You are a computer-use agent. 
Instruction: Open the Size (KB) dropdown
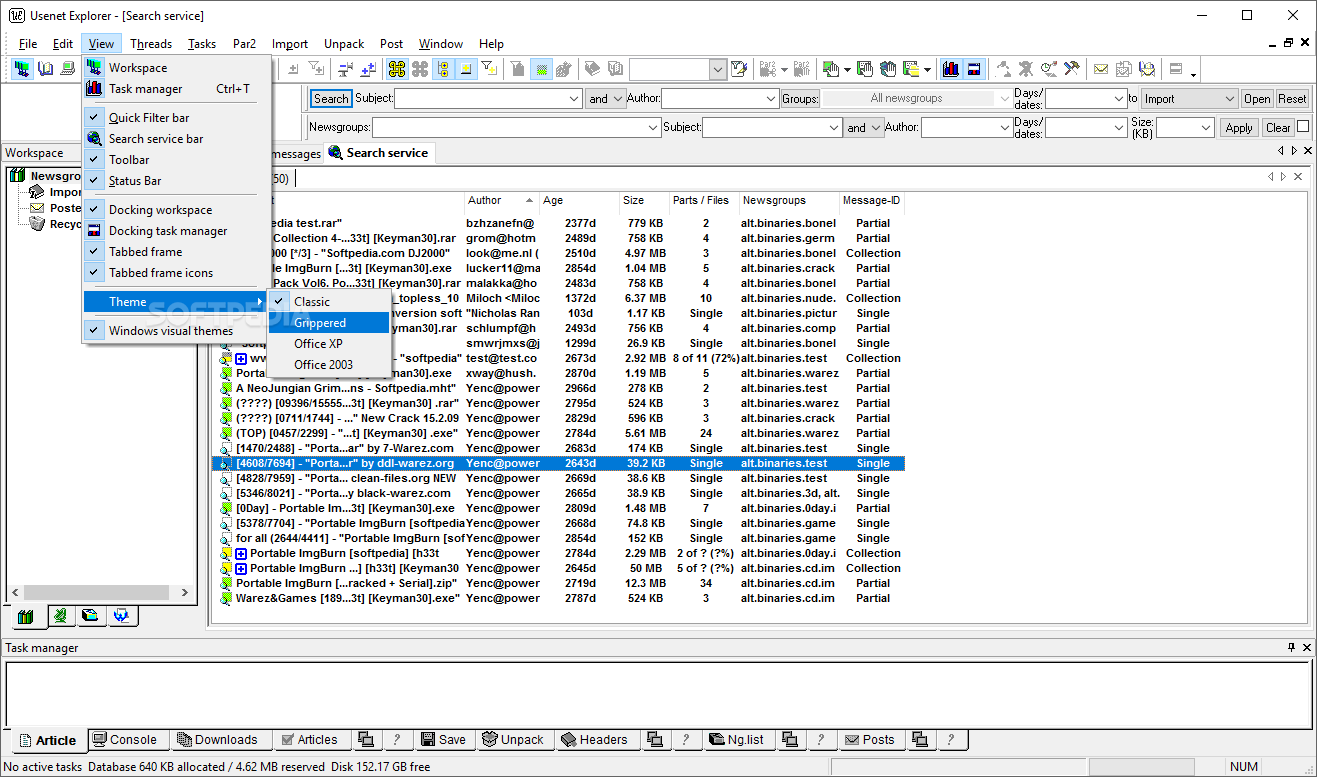click(1205, 128)
